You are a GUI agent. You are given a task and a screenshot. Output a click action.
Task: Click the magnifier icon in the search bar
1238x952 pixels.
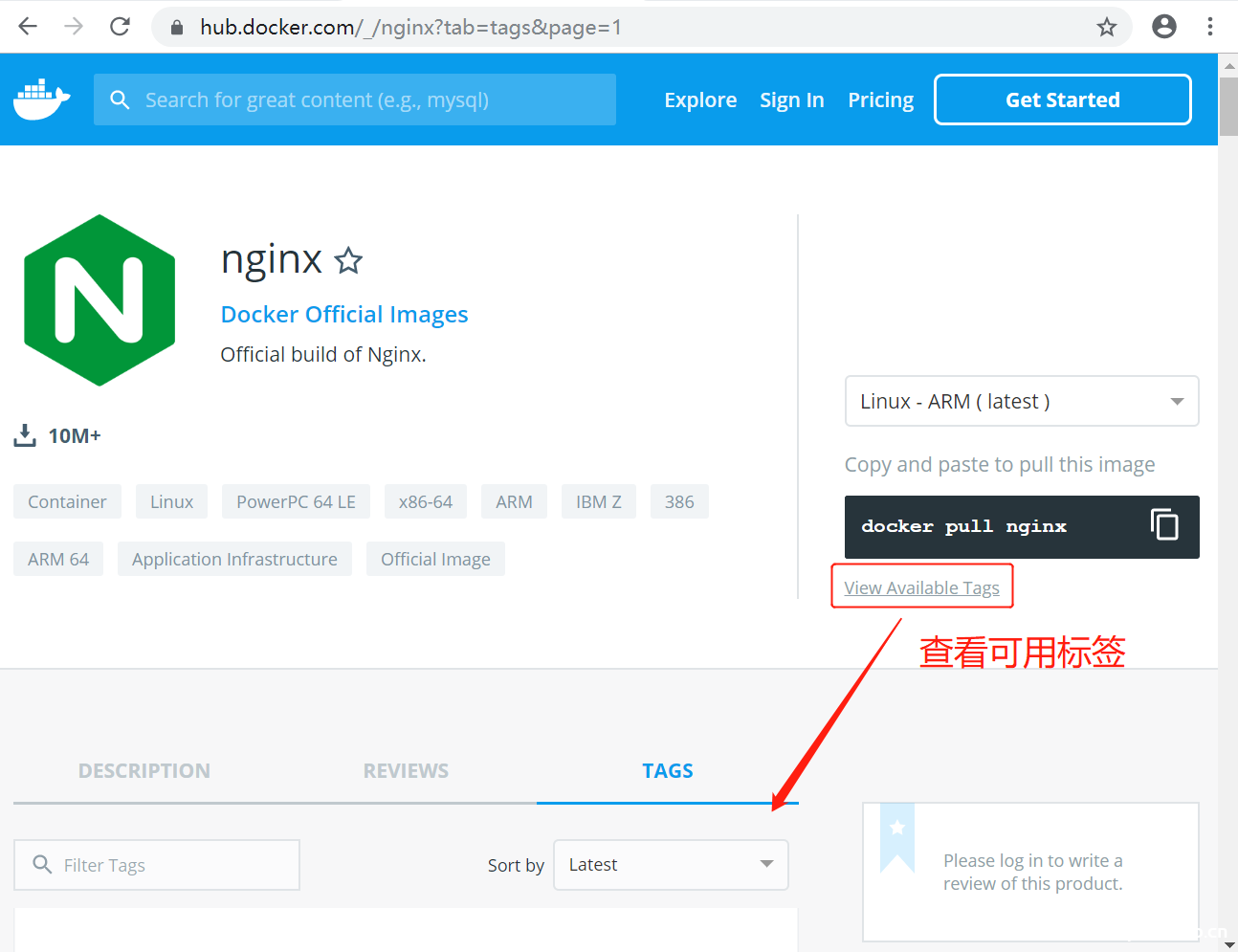pos(119,99)
